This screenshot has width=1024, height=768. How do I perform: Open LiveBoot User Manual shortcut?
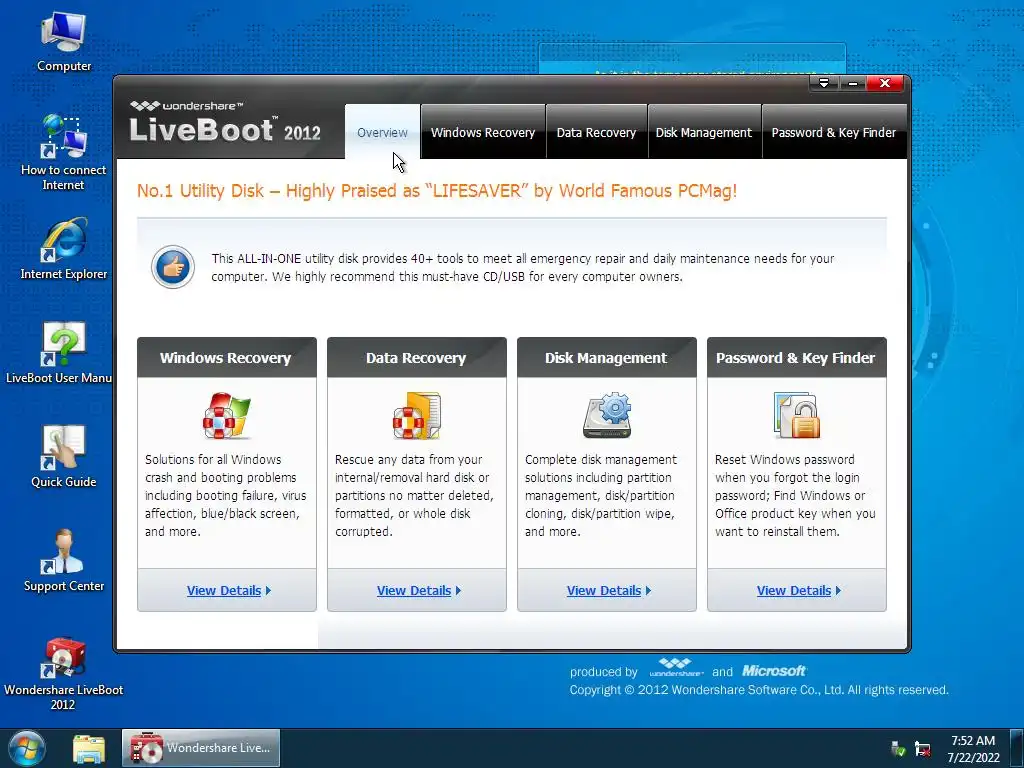point(59,353)
